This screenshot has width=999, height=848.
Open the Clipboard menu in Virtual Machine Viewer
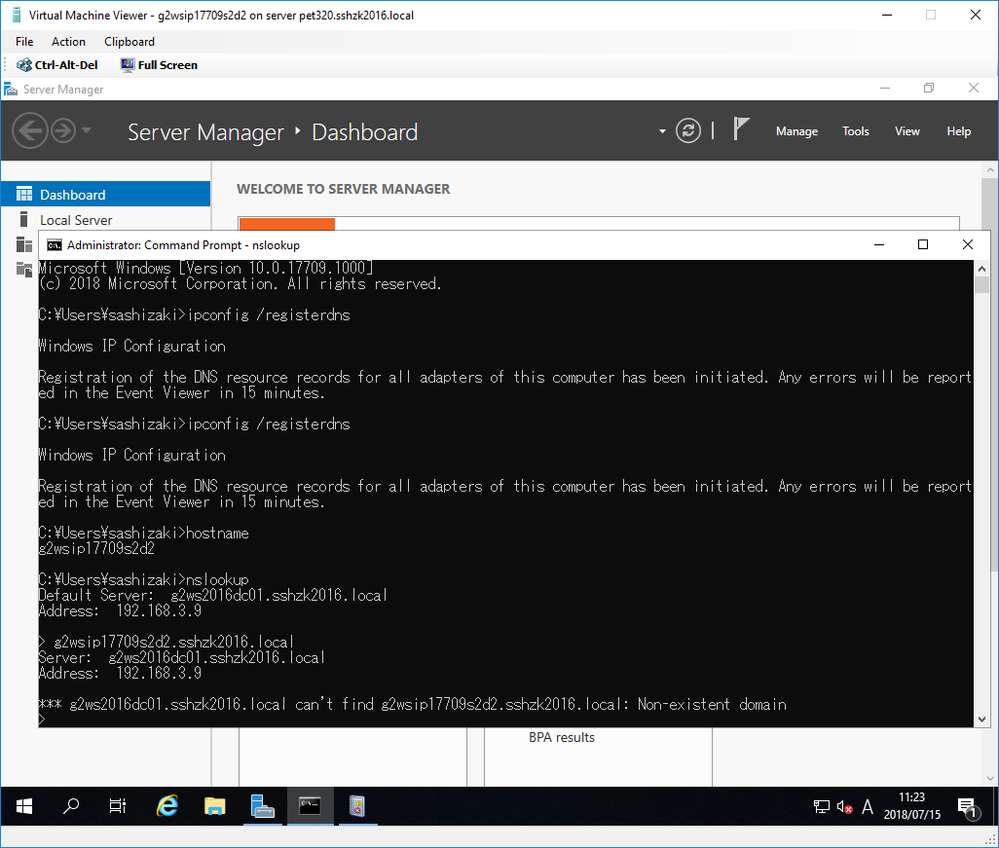tap(129, 41)
